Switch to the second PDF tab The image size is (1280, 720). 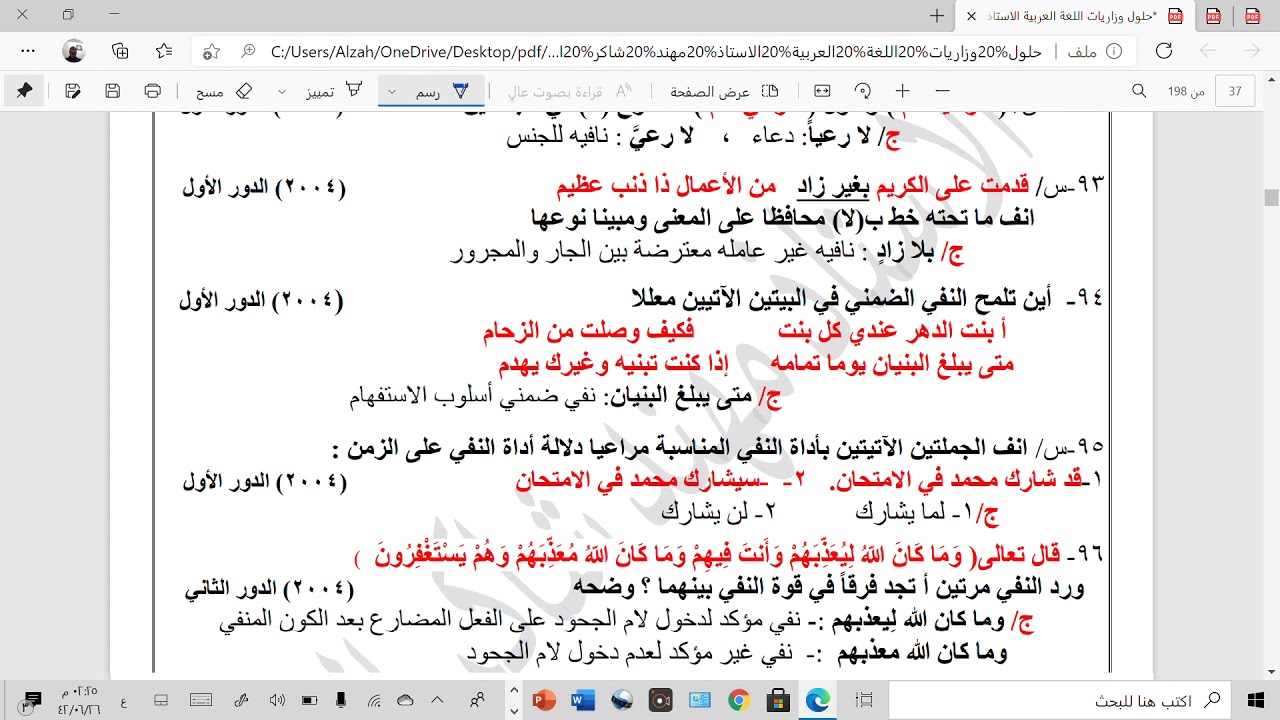click(1213, 15)
